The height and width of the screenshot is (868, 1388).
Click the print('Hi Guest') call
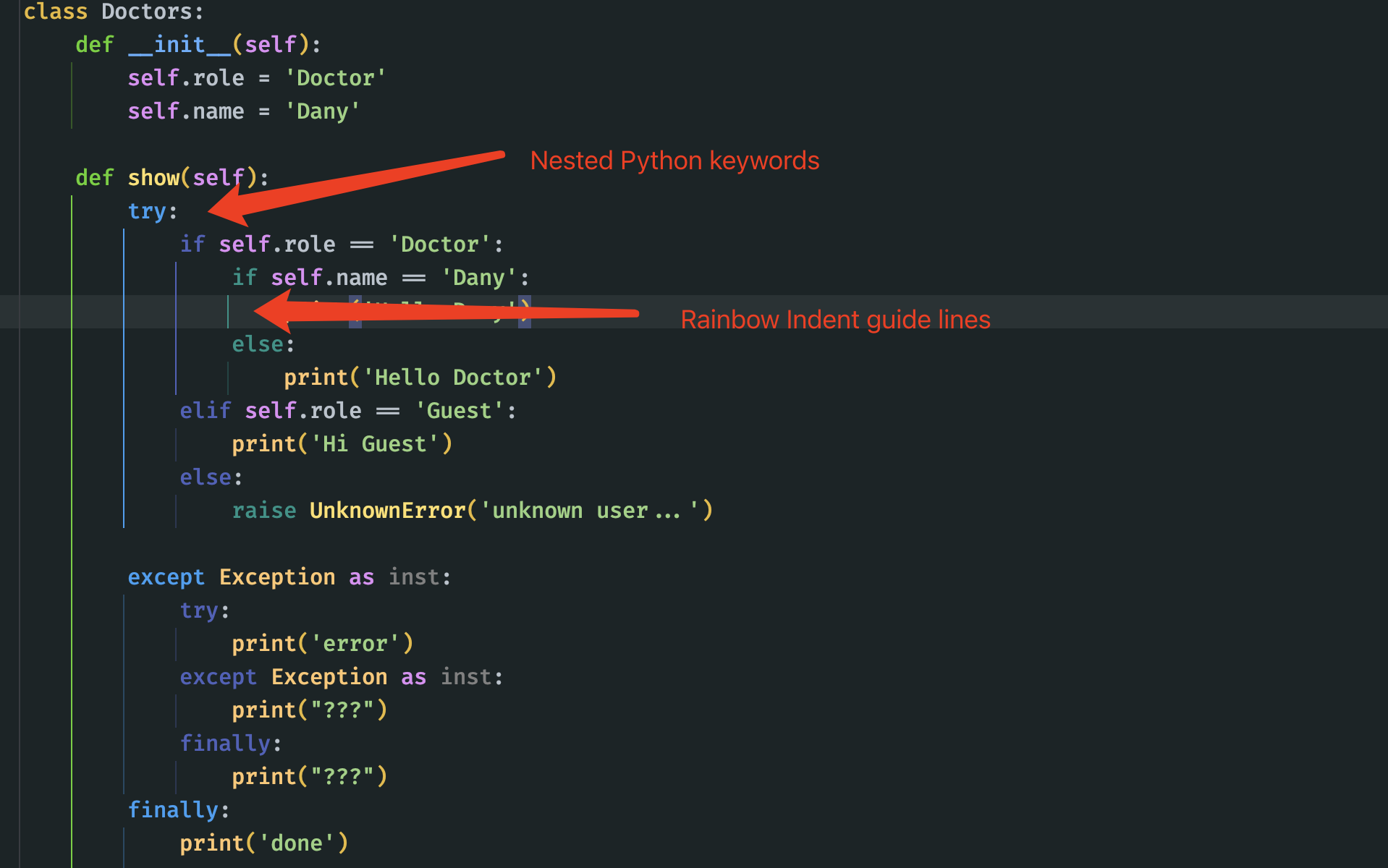click(342, 443)
